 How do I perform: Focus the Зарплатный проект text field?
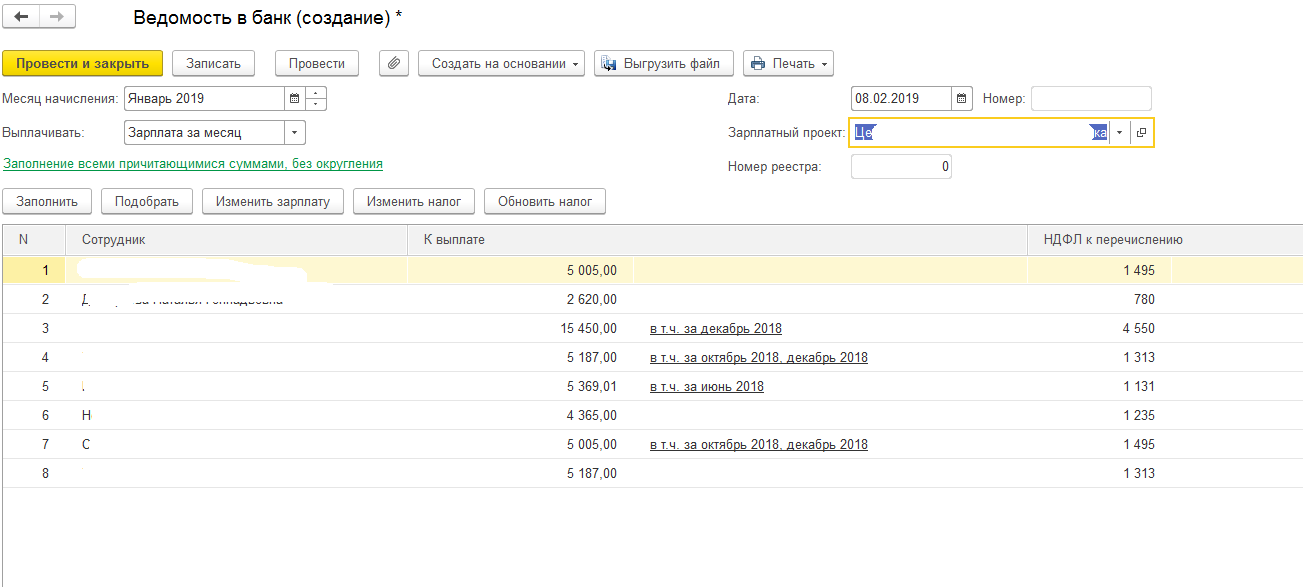[x=980, y=133]
